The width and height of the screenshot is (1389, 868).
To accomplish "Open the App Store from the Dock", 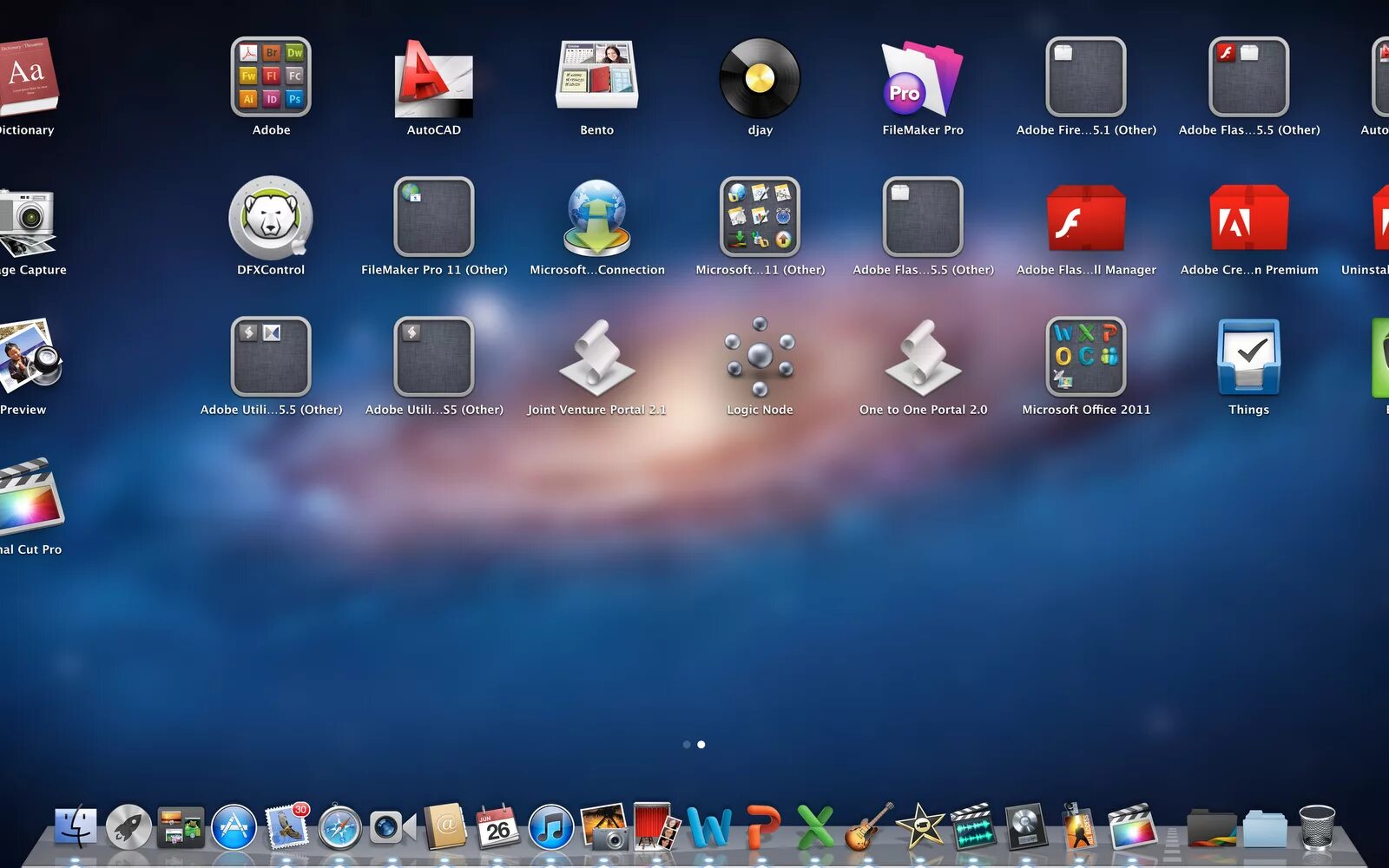I will tap(234, 827).
